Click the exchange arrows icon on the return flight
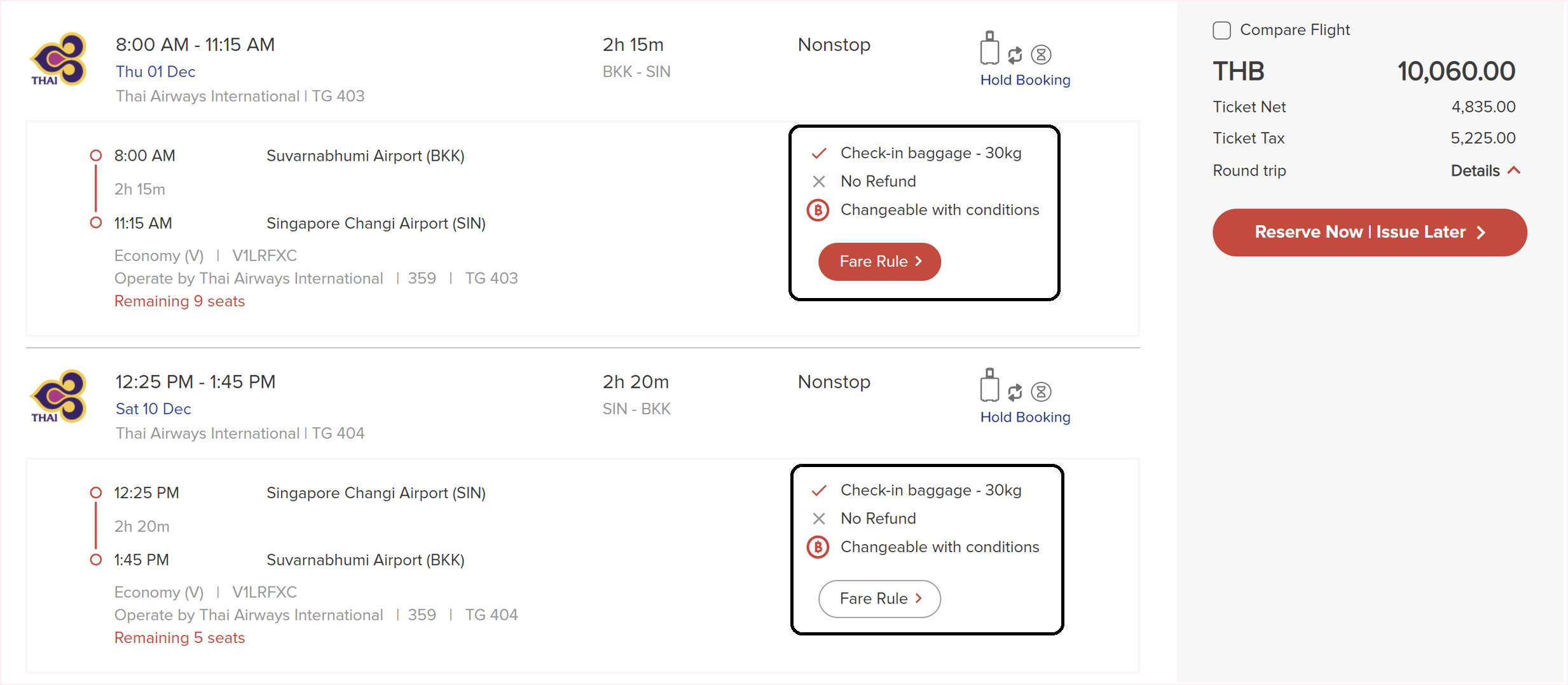The width and height of the screenshot is (1568, 685). 1015,392
